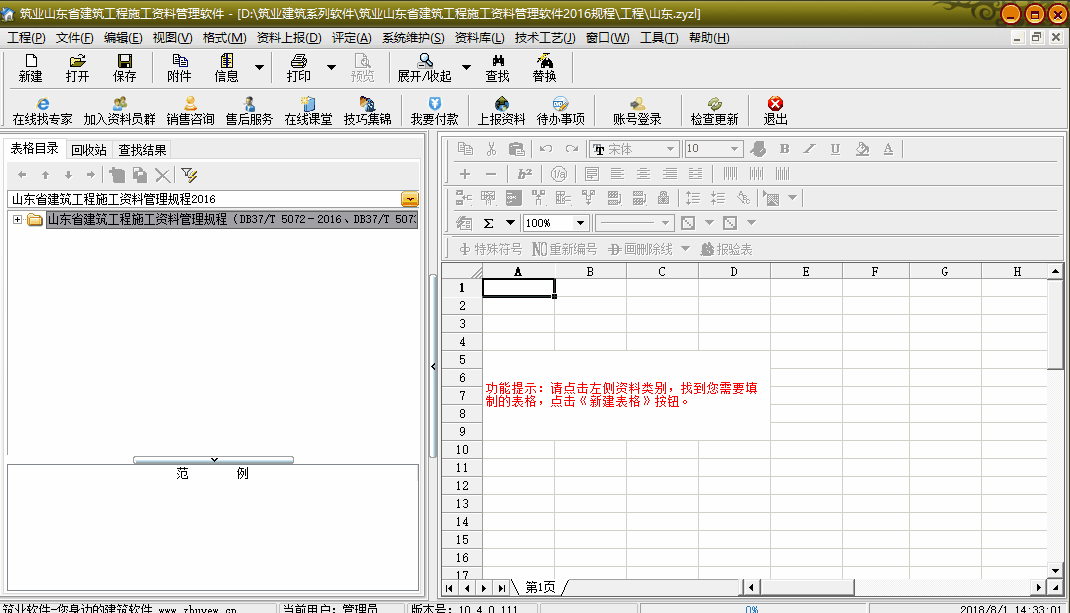This screenshot has height=613, width=1070.
Task: Click the 上报资料 upload icon
Action: click(x=501, y=104)
